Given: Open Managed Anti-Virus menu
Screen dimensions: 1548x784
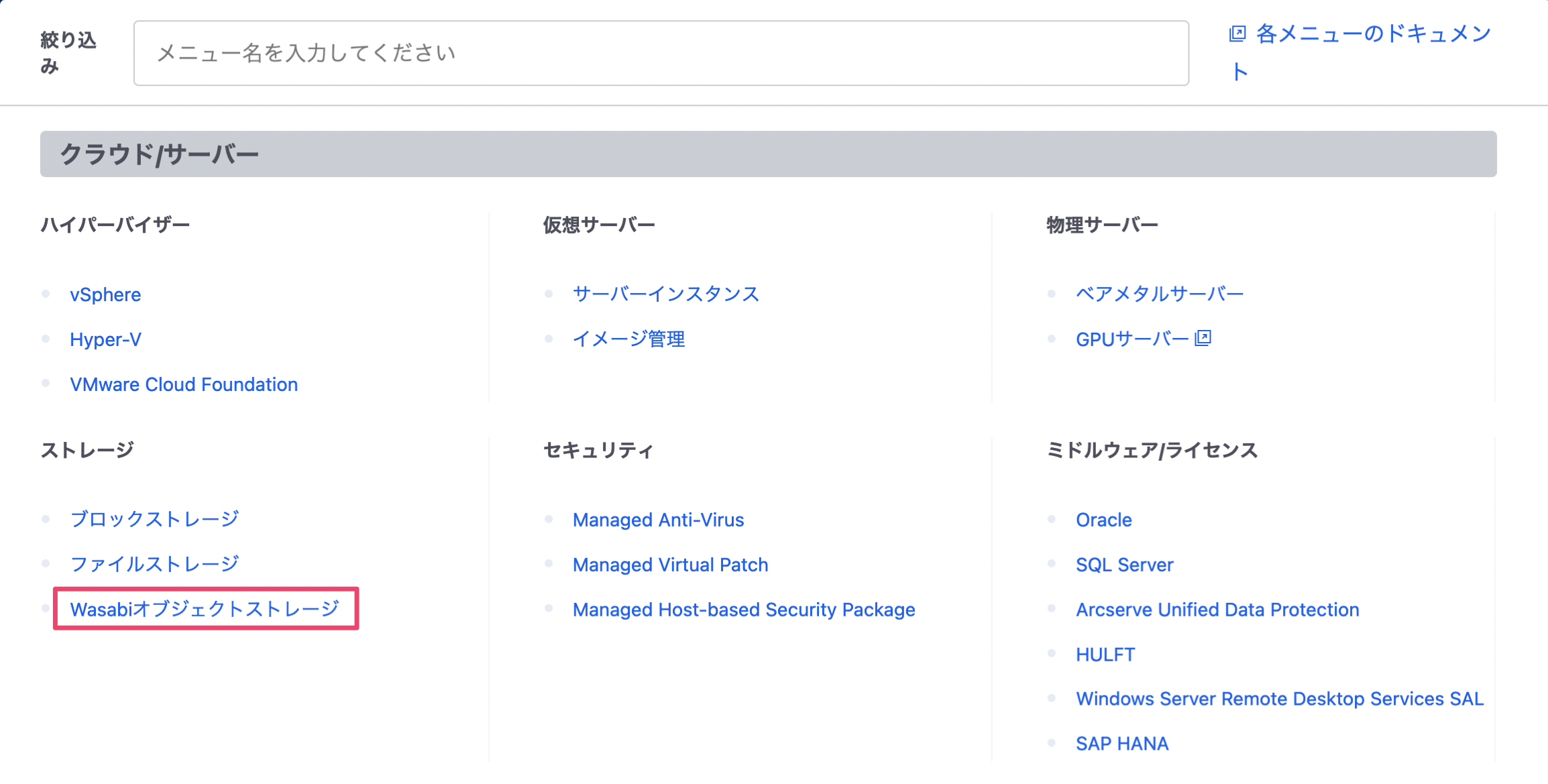Looking at the screenshot, I should click(x=658, y=520).
